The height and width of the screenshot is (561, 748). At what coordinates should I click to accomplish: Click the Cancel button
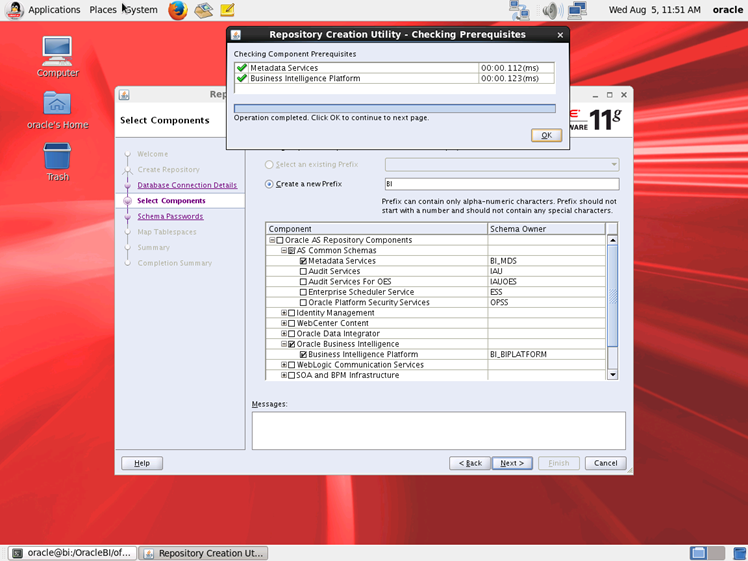tap(605, 463)
